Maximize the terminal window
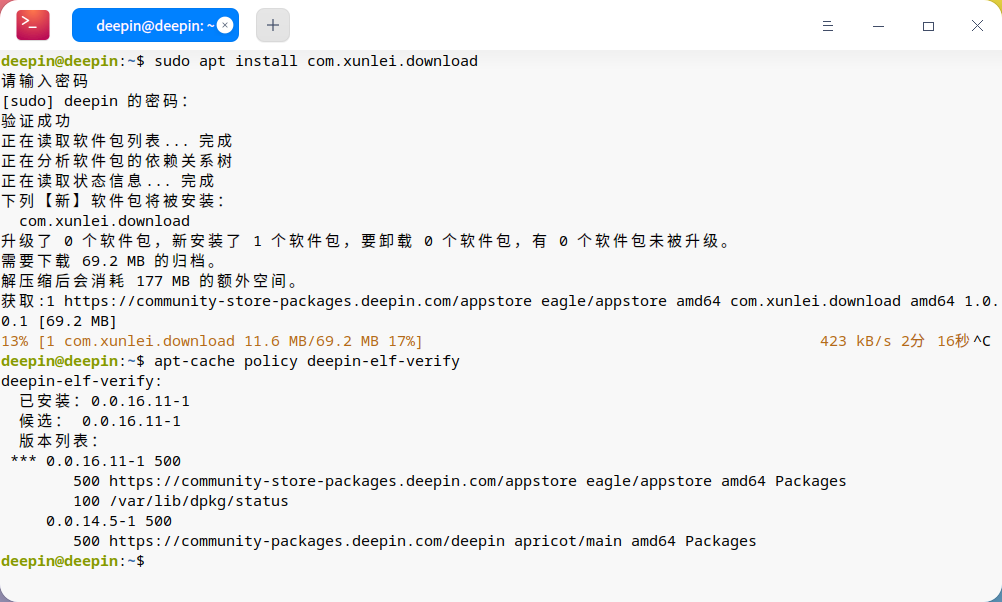This screenshot has width=1002, height=602. tap(929, 26)
